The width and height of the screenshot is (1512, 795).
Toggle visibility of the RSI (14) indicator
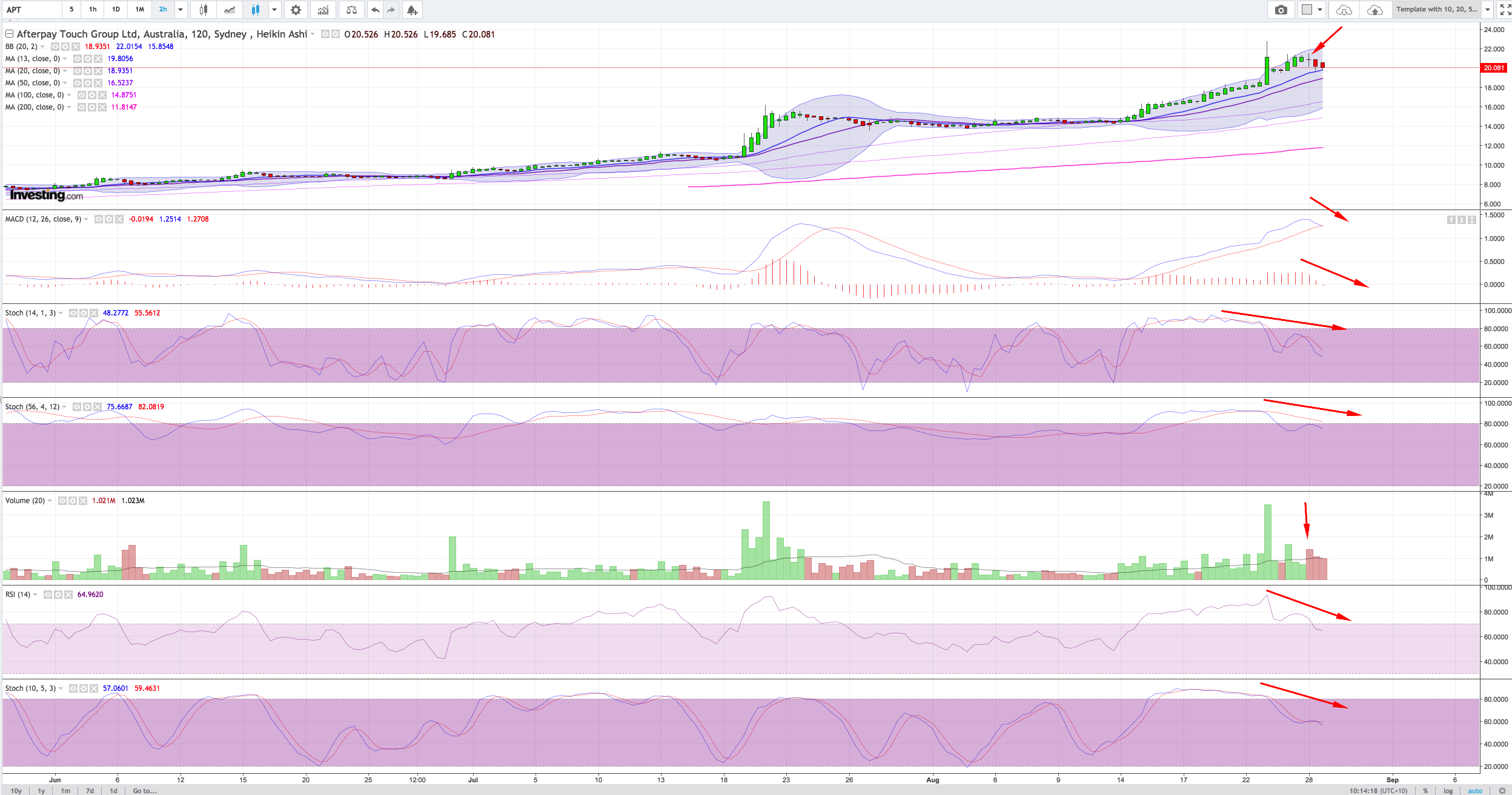point(48,595)
